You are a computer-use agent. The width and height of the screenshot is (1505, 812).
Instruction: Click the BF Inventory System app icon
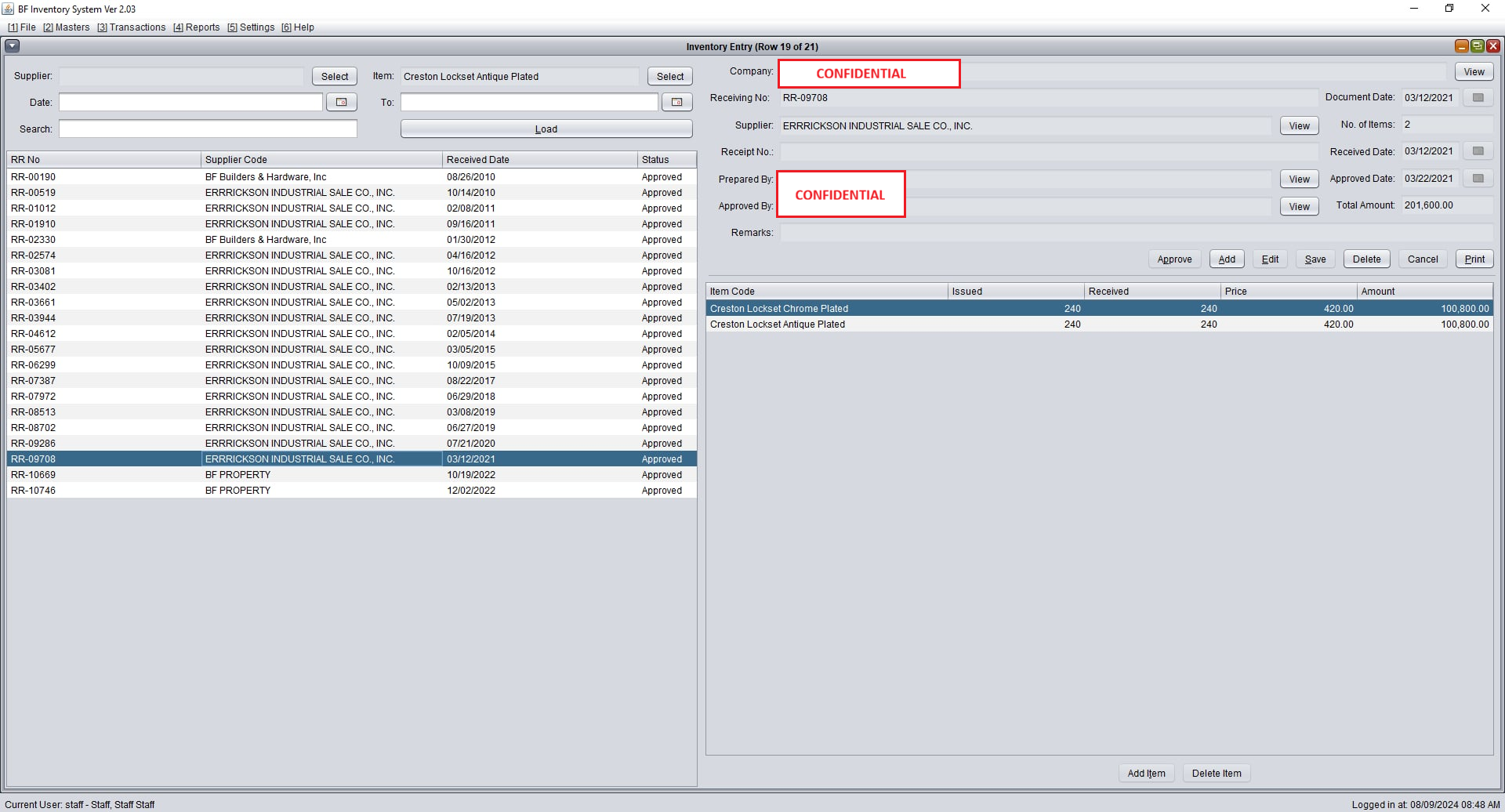click(x=8, y=9)
